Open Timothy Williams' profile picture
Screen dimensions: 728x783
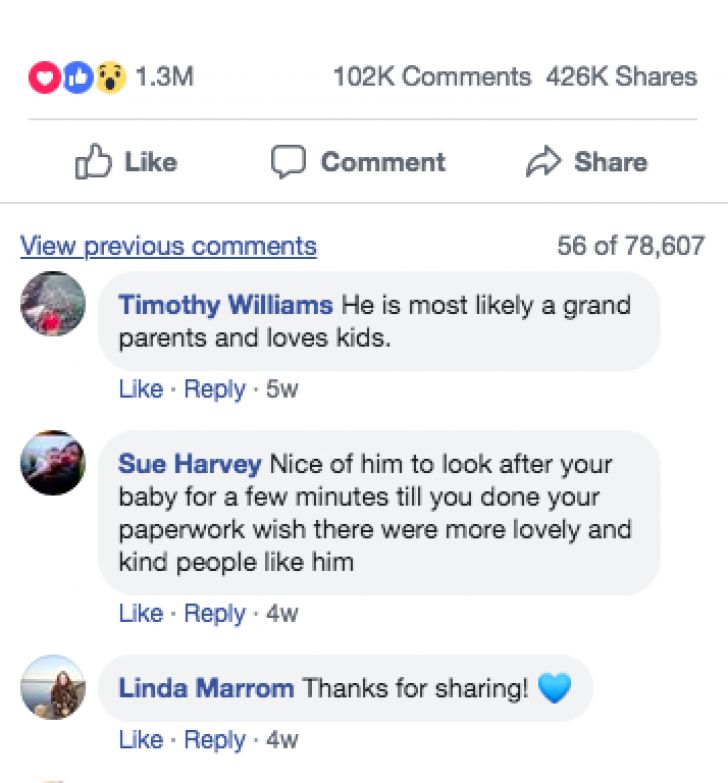tap(53, 304)
